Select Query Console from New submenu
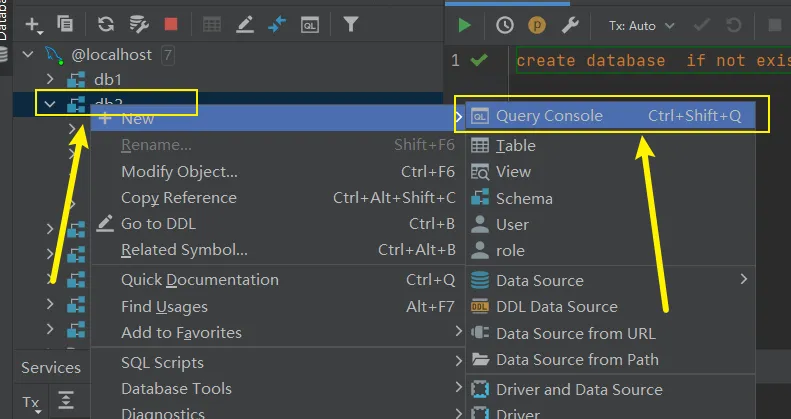Screen dimensions: 791x419 [x=549, y=116]
